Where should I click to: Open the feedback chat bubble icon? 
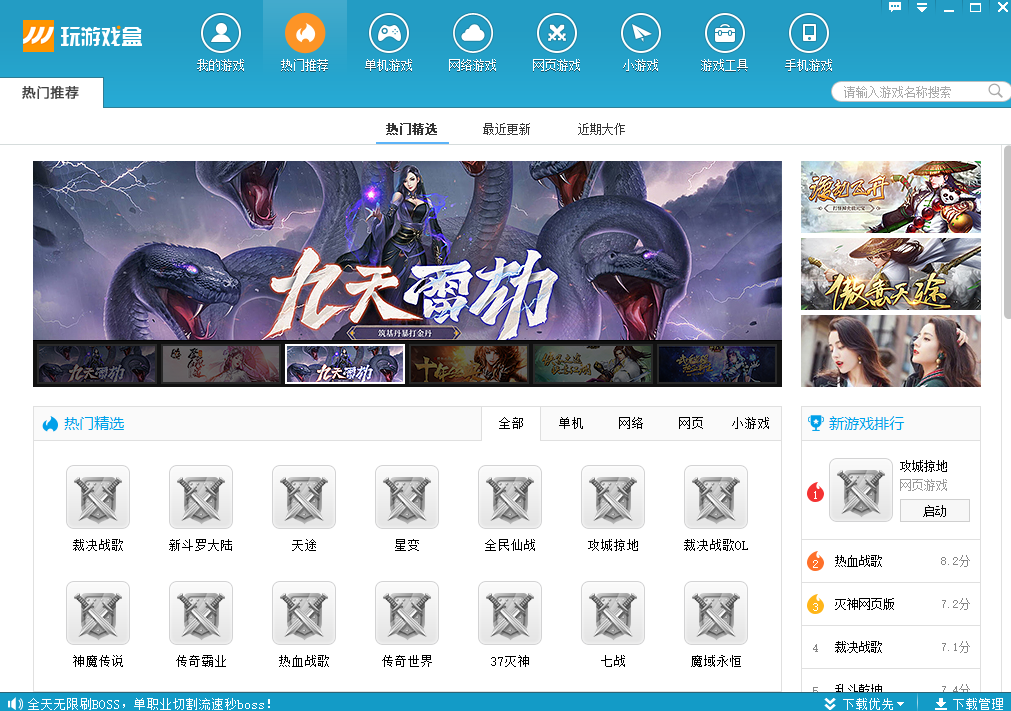[x=896, y=7]
